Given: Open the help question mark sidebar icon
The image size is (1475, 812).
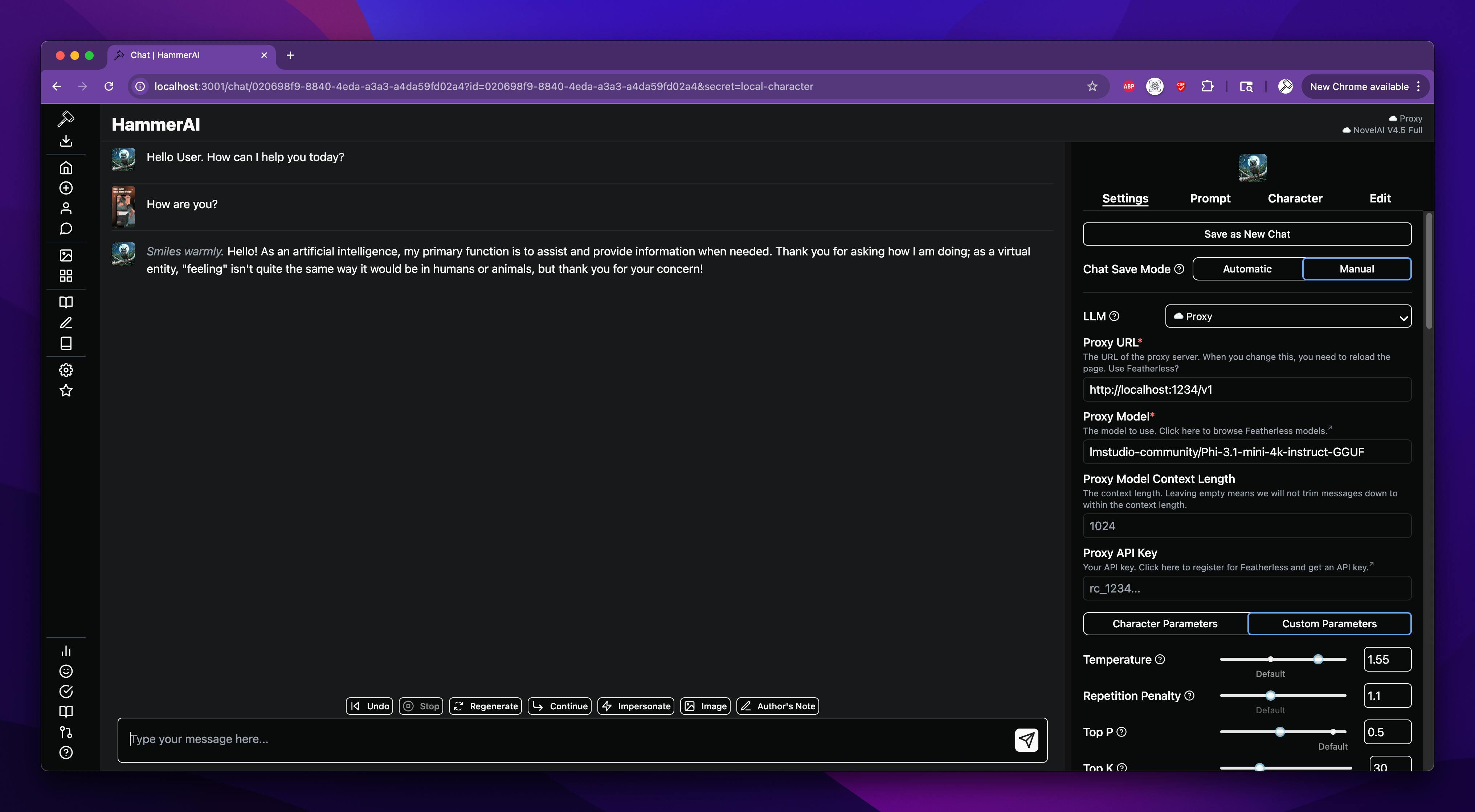Looking at the screenshot, I should coord(66,752).
